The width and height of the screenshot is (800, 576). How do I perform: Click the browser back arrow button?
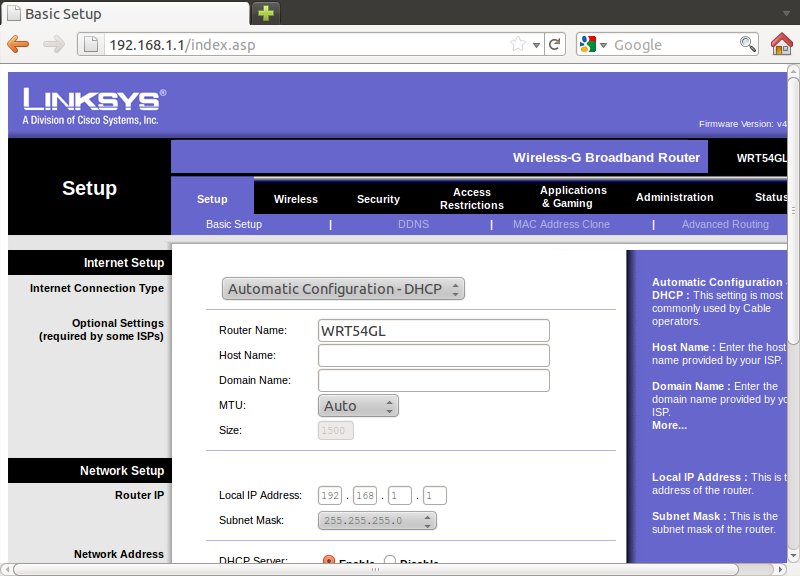pos(18,44)
